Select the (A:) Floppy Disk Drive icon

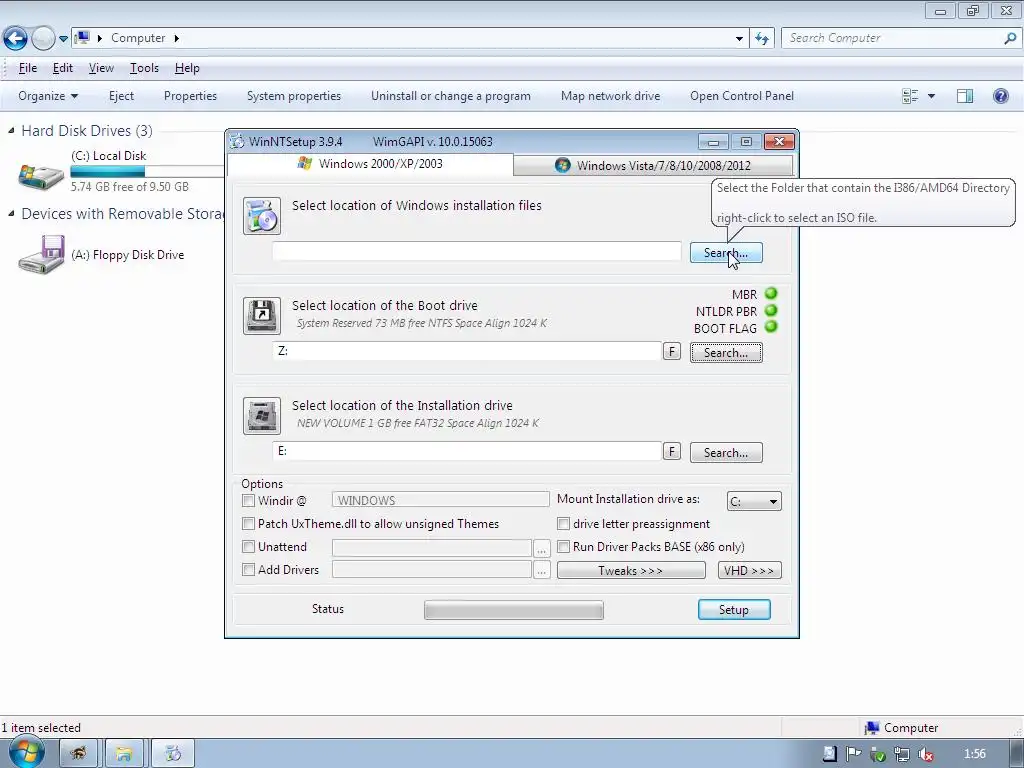[x=41, y=255]
